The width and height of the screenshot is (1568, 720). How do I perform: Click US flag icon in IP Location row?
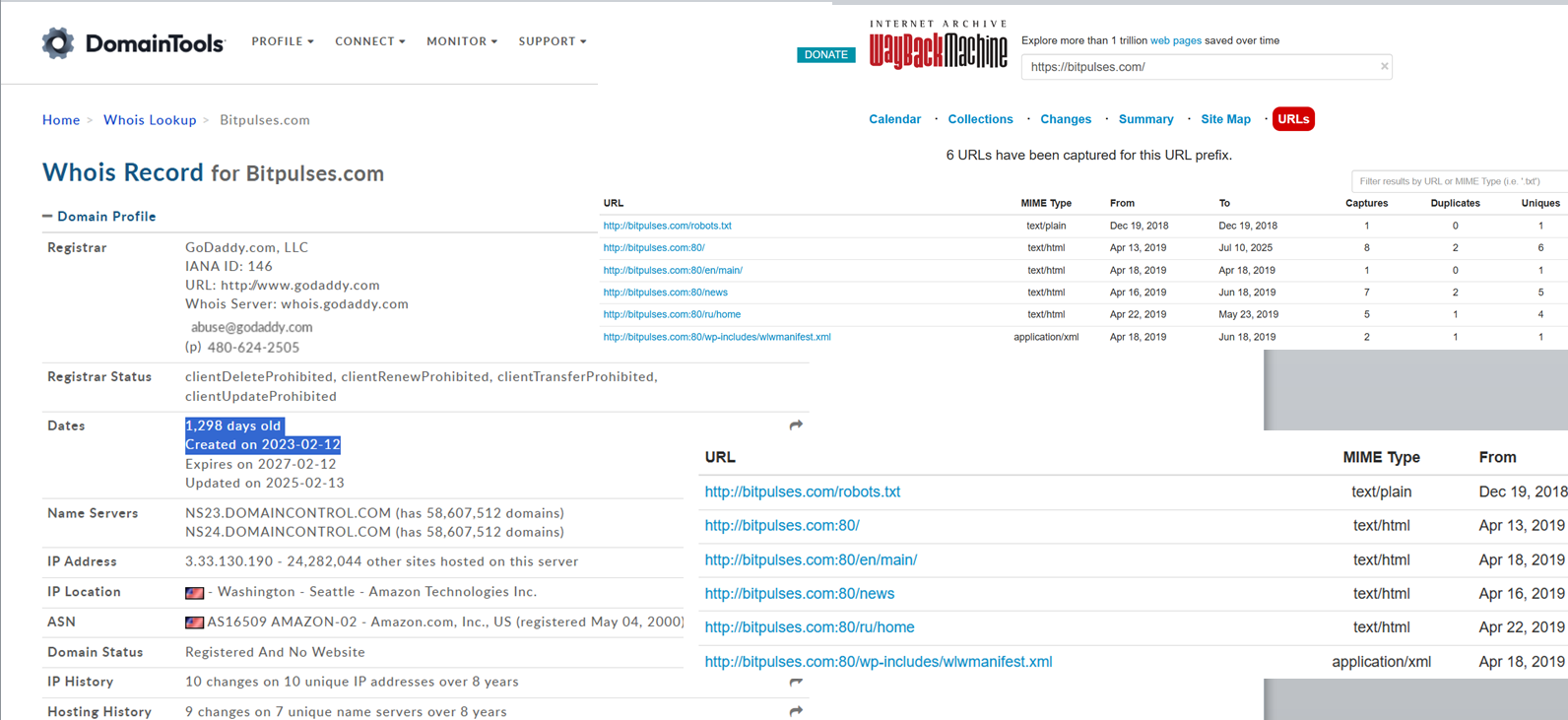coord(195,593)
